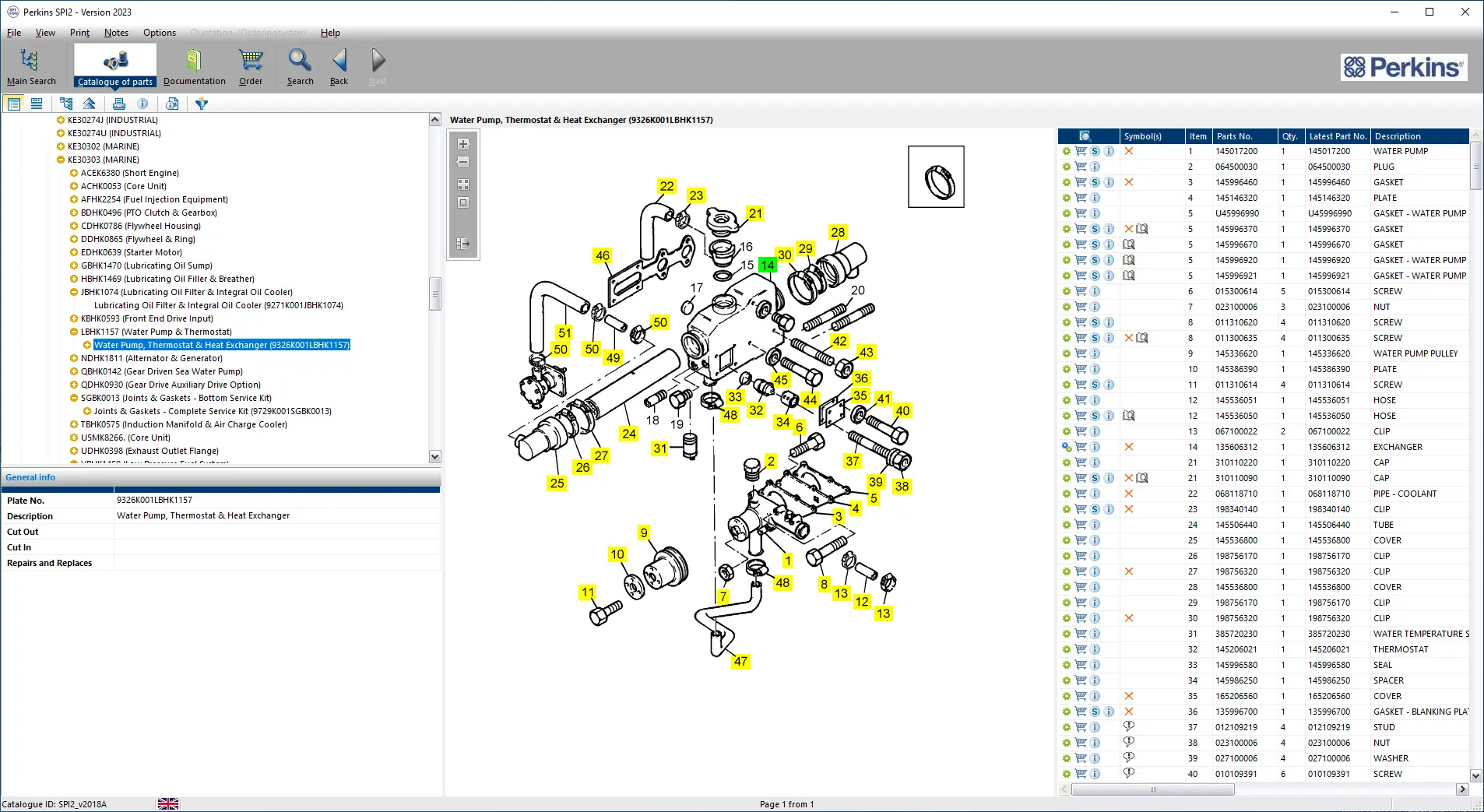This screenshot has width=1484, height=812.
Task: Collapse JBHK1074 Lubricating Oil Filter node
Action: point(74,292)
